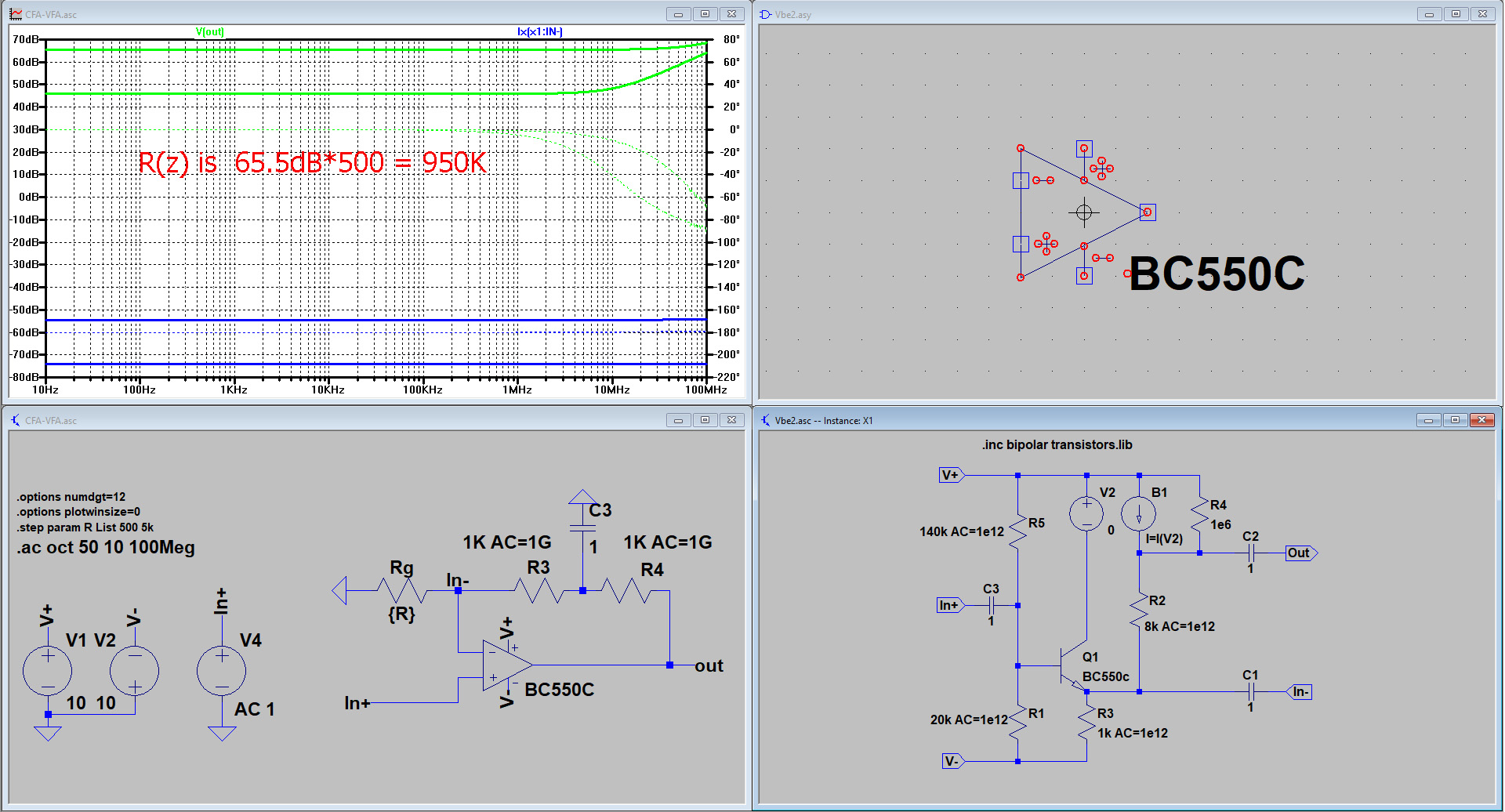Click the 1k AC=1e12 value of R3

pos(1133,733)
